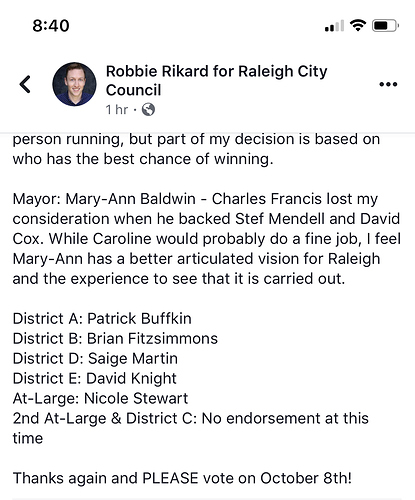This screenshot has height=500, width=415.
Task: Tap 'PLEASE vote on October 8th!' sentence
Action: (247, 478)
